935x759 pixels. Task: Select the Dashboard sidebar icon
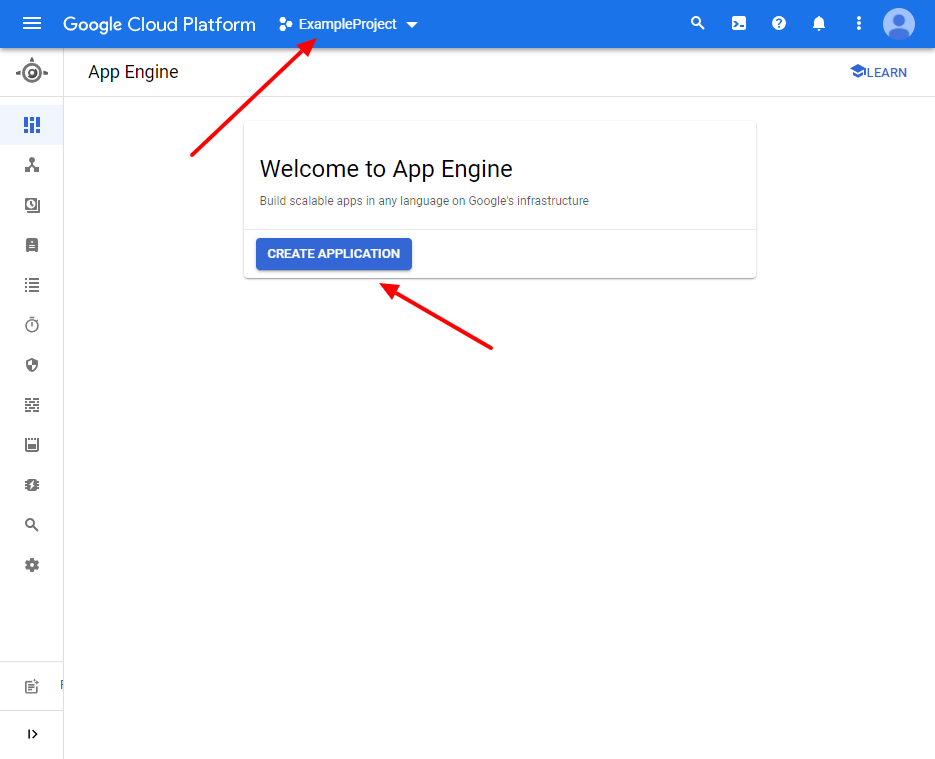[x=32, y=125]
